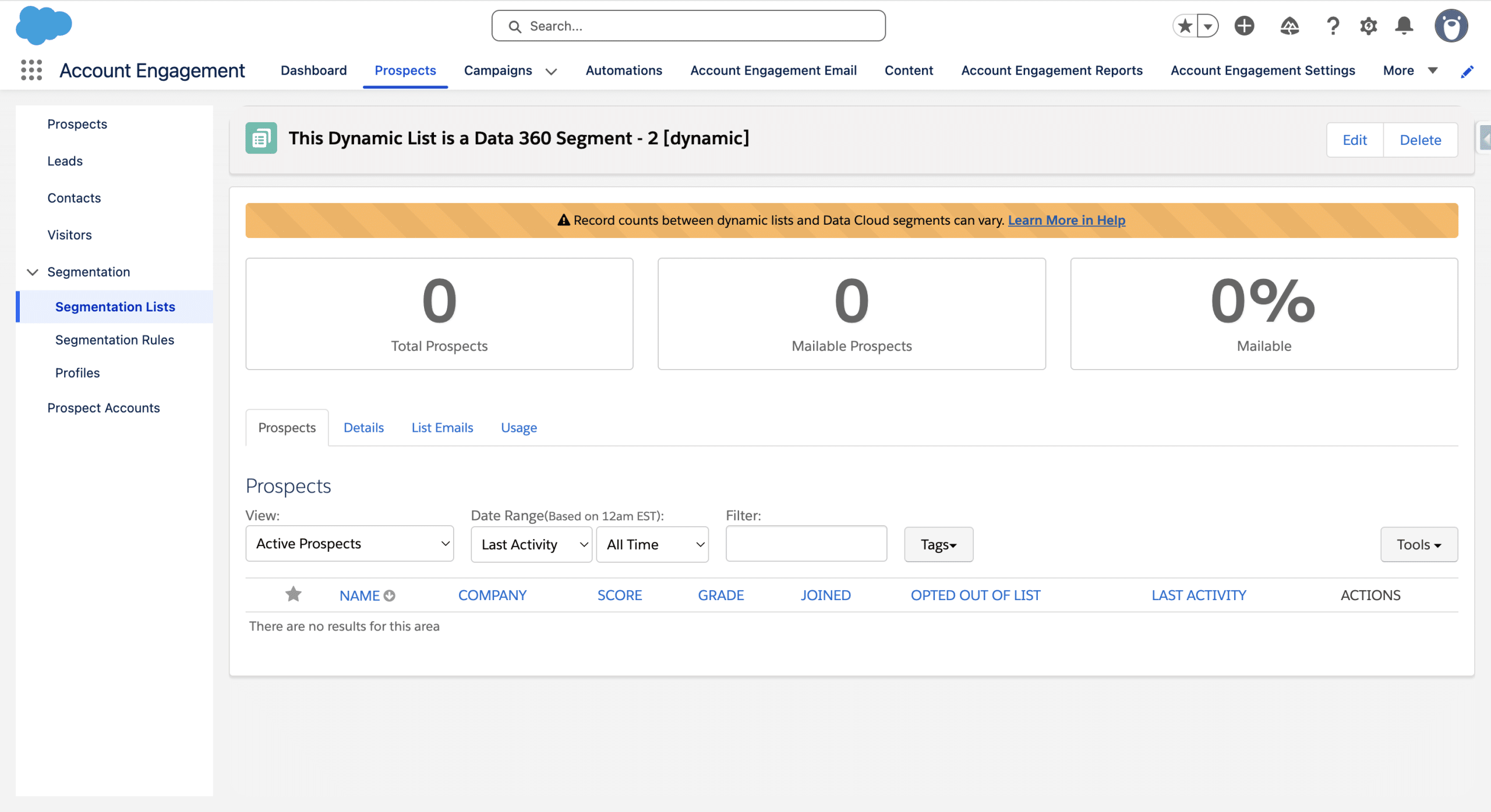The image size is (1491, 812).
Task: Open the Help question mark icon
Action: pyautogui.click(x=1333, y=26)
